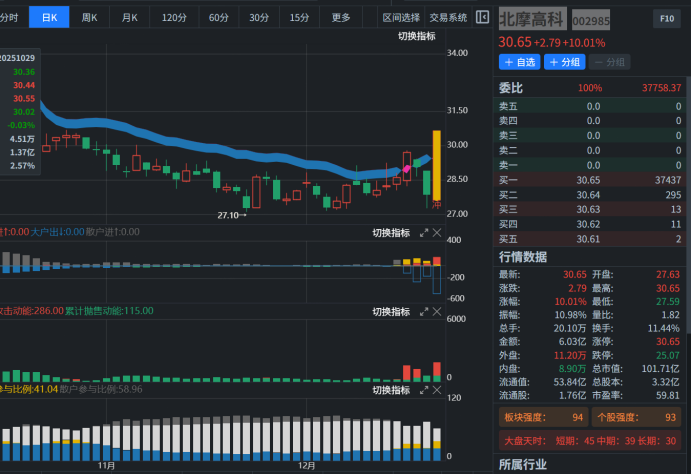Image resolution: width=692 pixels, height=475 pixels.
Task: Select the 60分 period tab
Action: click(x=218, y=17)
